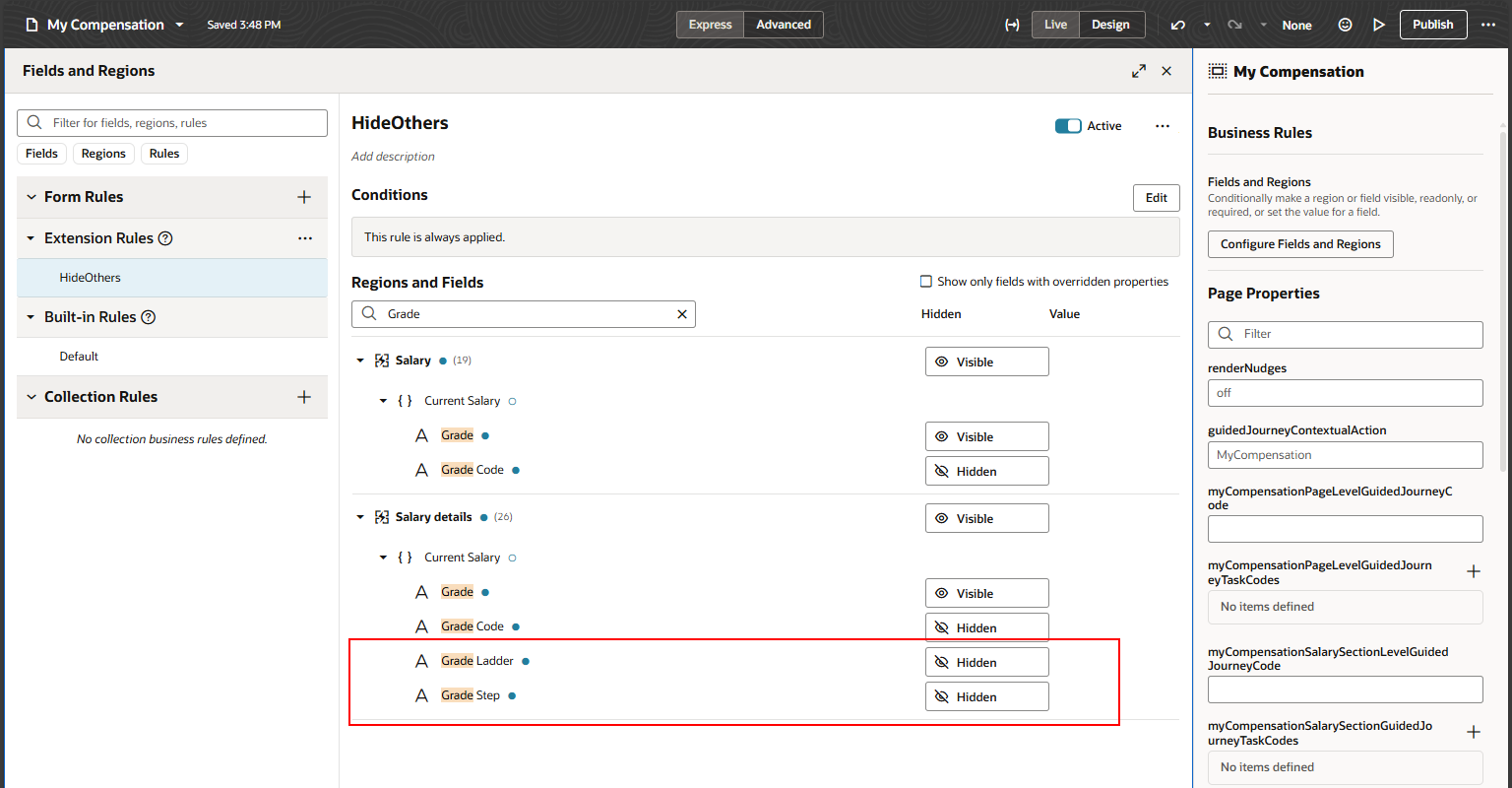The image size is (1512, 788).
Task: Toggle the Active switch for HideOthers
Action: [x=1068, y=126]
